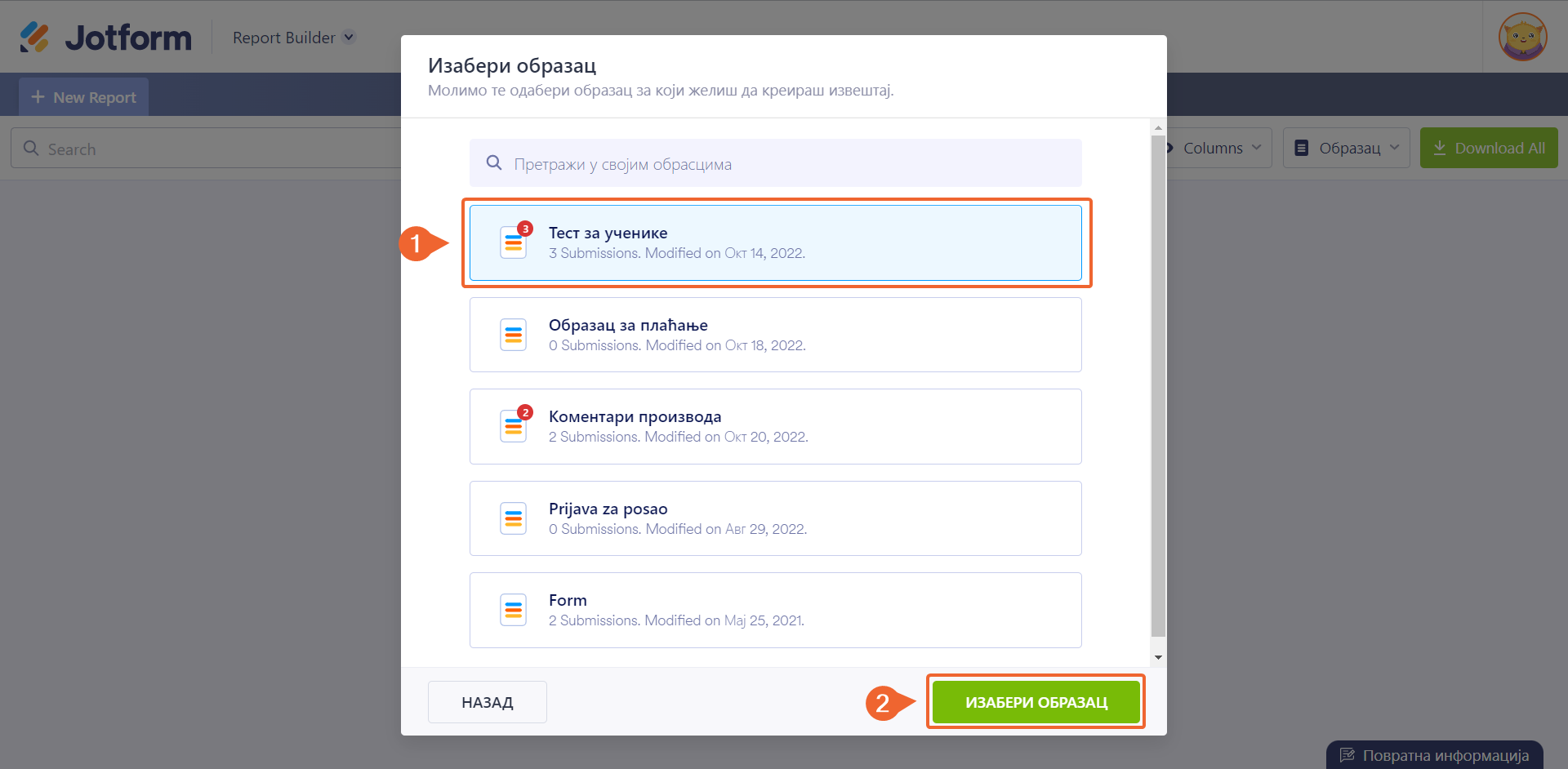The height and width of the screenshot is (769, 1568).
Task: Open the Повратна информација feedback button
Action: point(1434,755)
